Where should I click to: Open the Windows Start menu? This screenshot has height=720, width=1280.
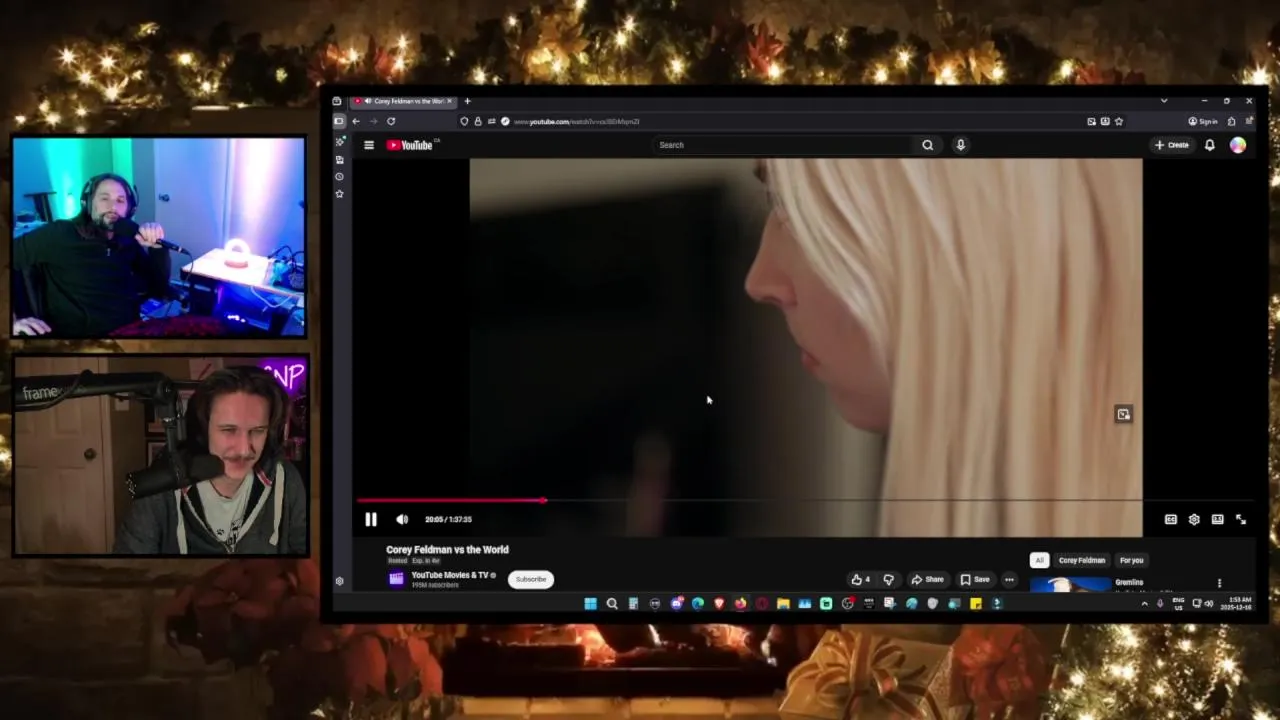[x=590, y=603]
